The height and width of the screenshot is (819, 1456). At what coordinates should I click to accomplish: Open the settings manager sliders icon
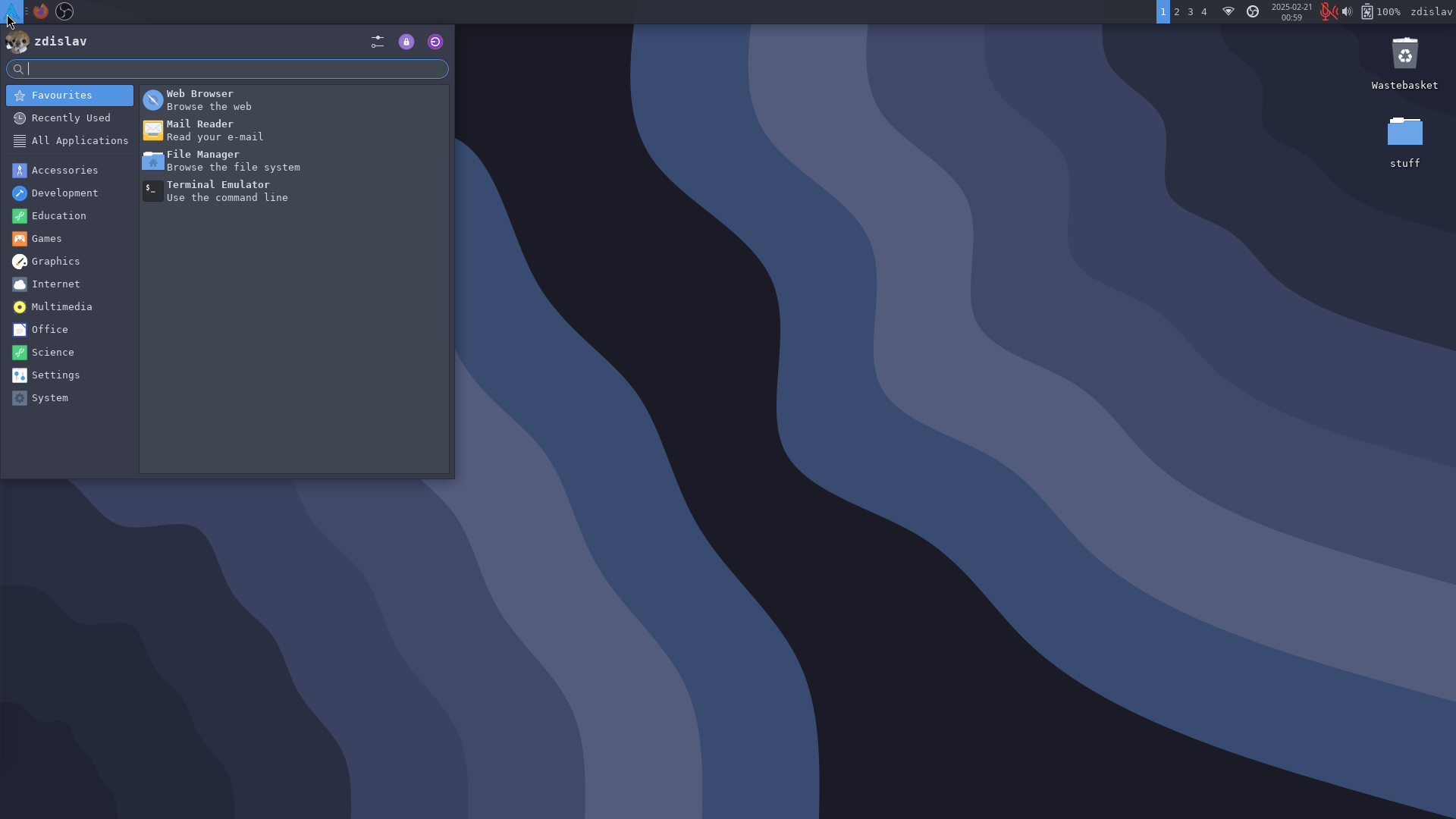[378, 42]
